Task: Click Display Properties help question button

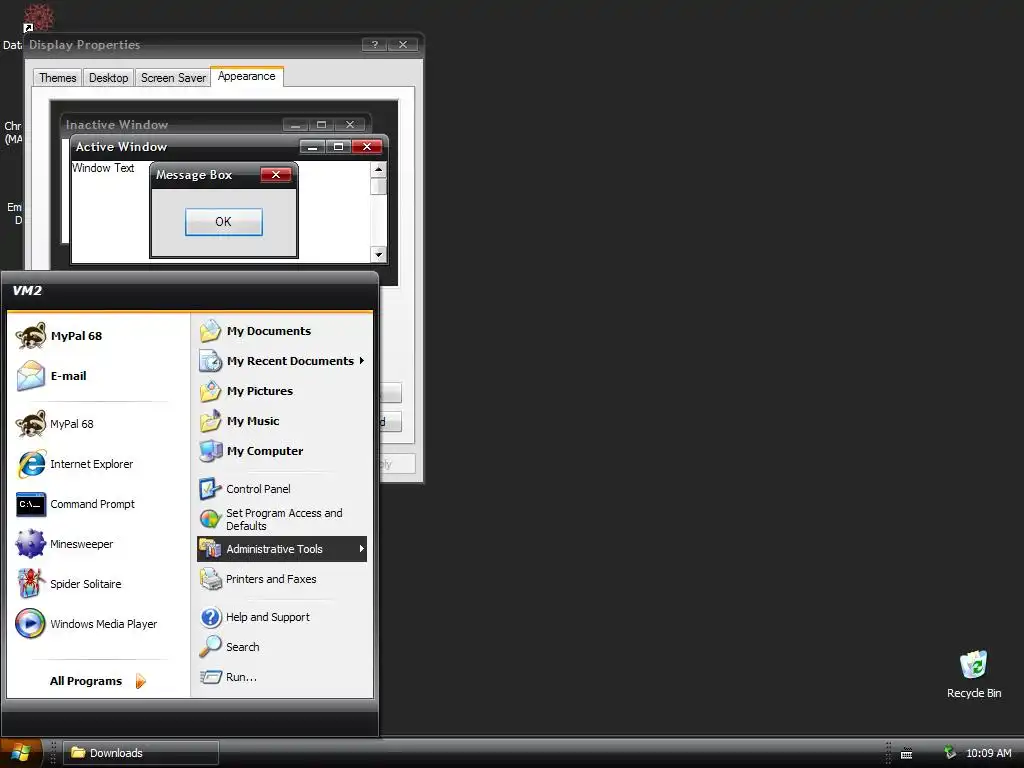Action: coord(374,44)
